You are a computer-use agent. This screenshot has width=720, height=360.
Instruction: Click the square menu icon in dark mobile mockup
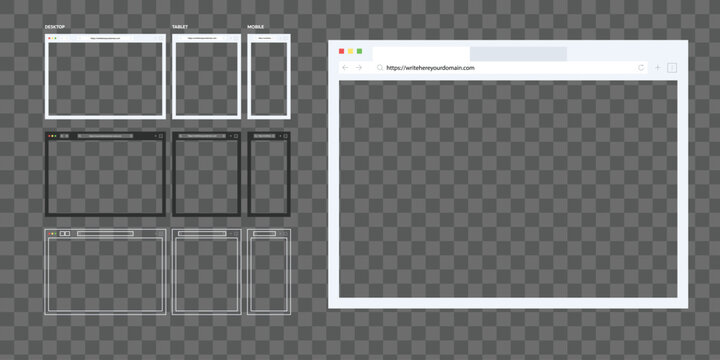pyautogui.click(x=286, y=136)
